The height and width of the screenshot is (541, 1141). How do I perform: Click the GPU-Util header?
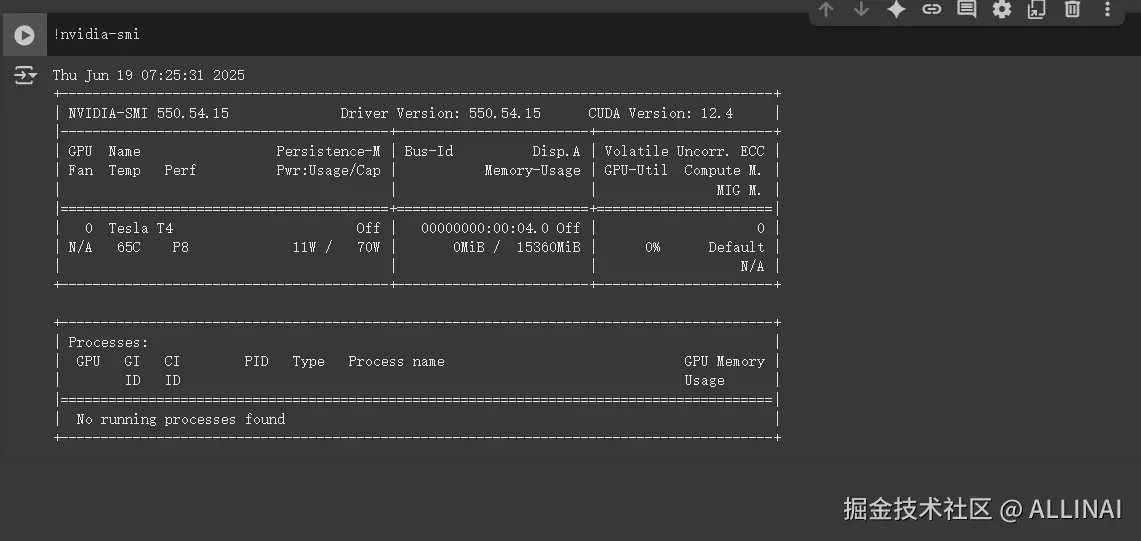[x=636, y=170]
